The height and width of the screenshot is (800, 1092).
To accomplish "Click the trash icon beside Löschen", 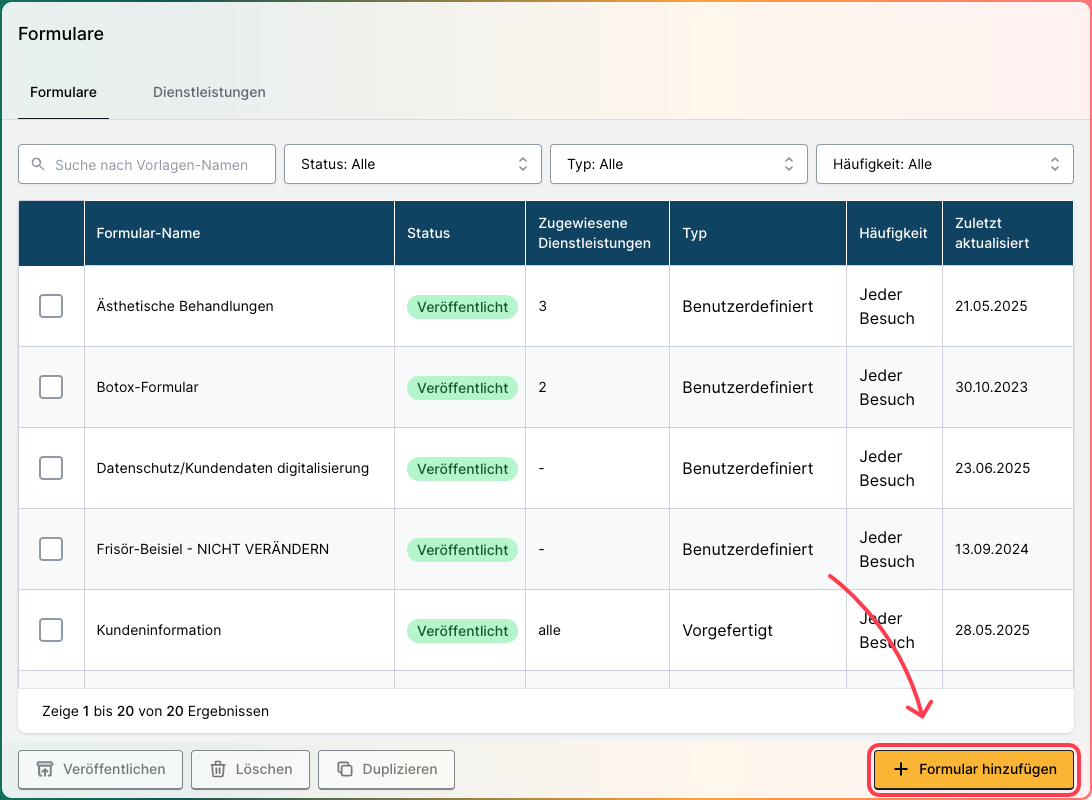I will click(218, 769).
